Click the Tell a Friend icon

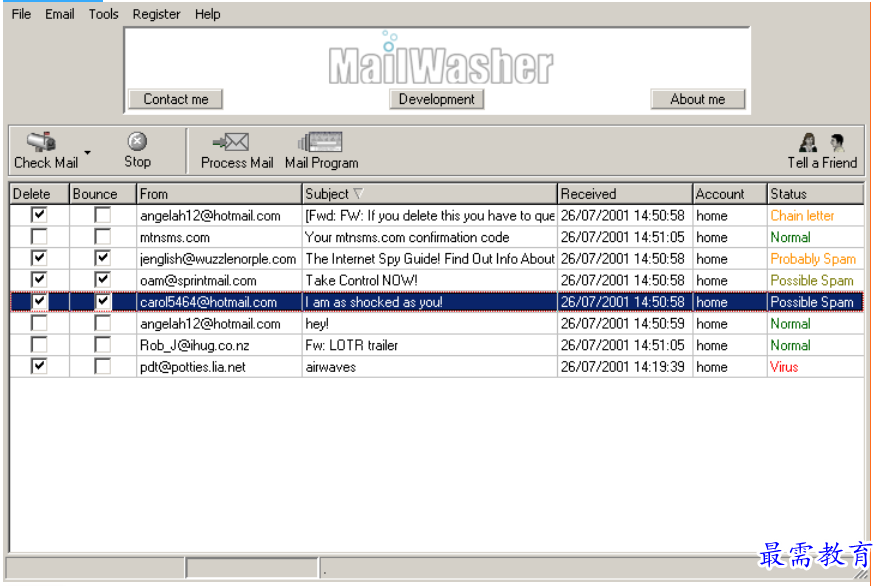(x=822, y=143)
